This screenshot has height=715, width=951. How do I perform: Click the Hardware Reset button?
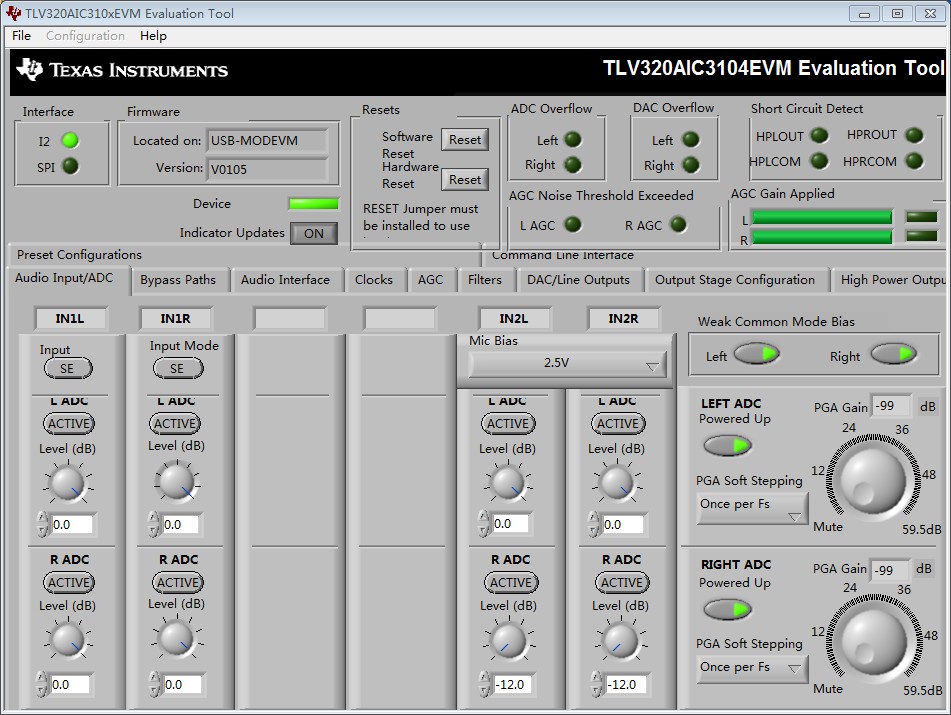(465, 180)
